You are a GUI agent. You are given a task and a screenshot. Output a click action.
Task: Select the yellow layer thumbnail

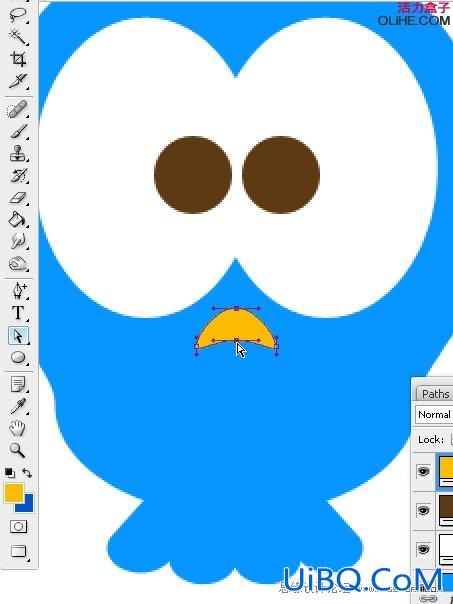pos(446,472)
